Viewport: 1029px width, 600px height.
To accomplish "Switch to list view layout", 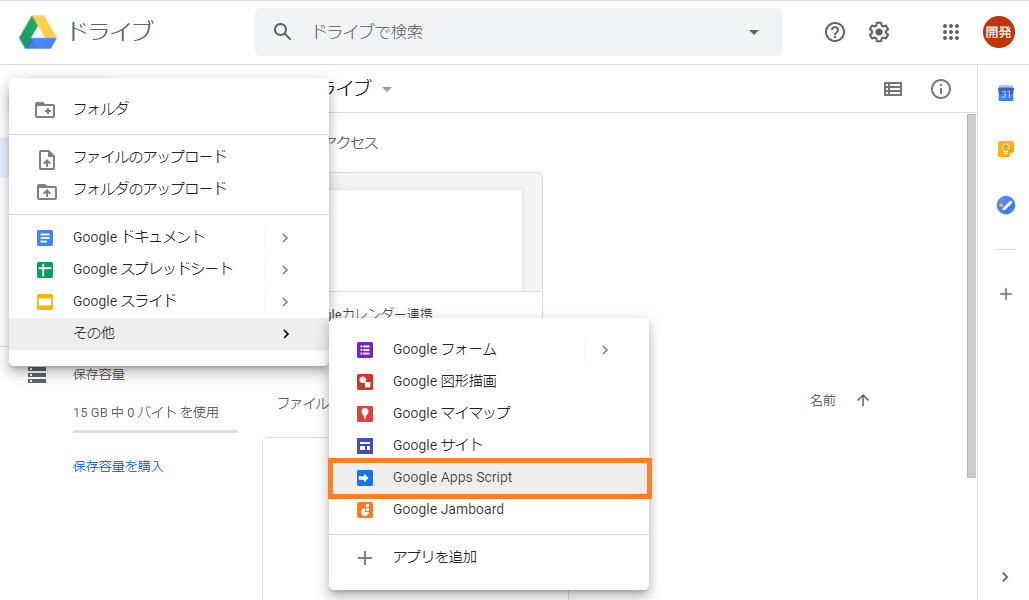I will pos(892,88).
